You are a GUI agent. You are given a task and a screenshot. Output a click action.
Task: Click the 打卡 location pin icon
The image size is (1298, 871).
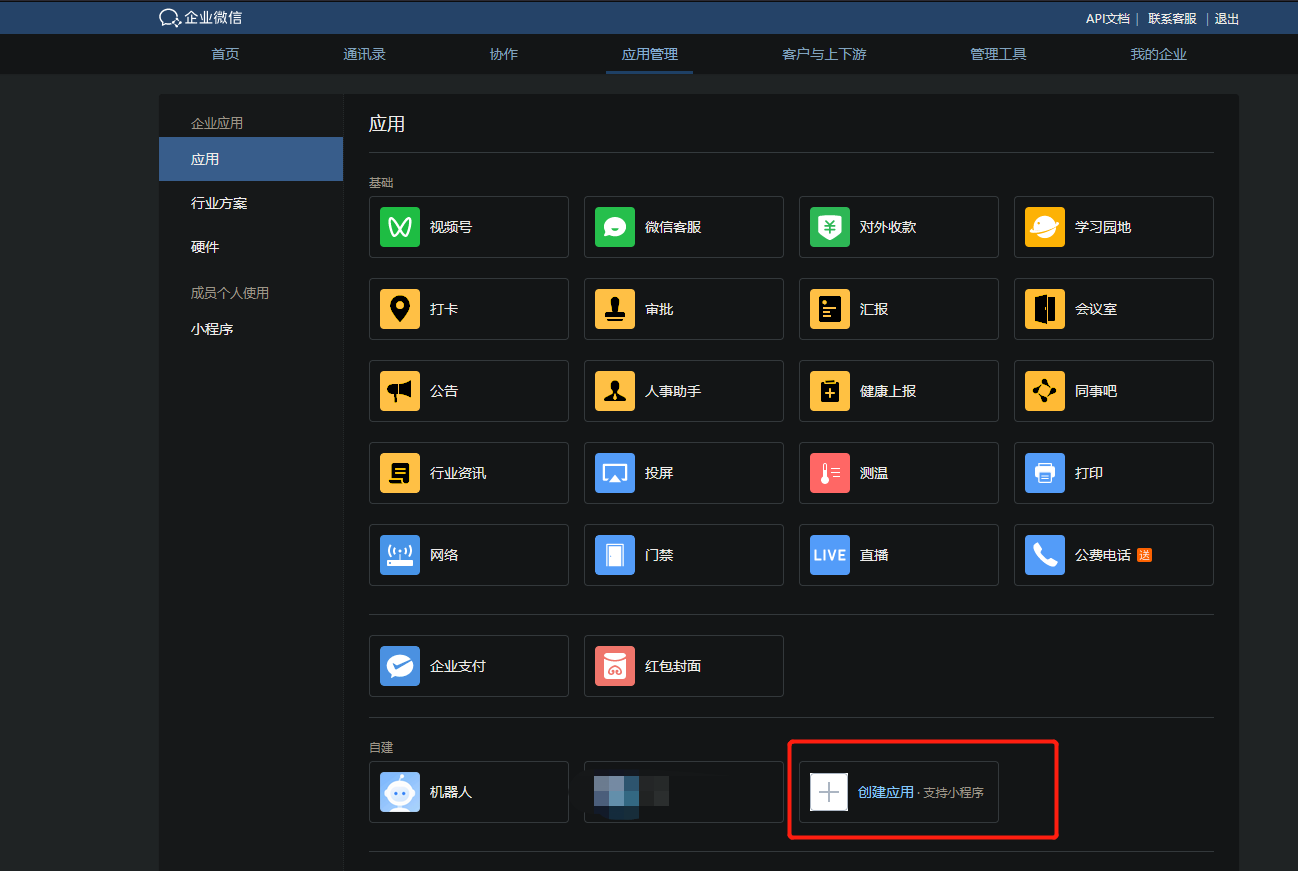click(x=400, y=309)
